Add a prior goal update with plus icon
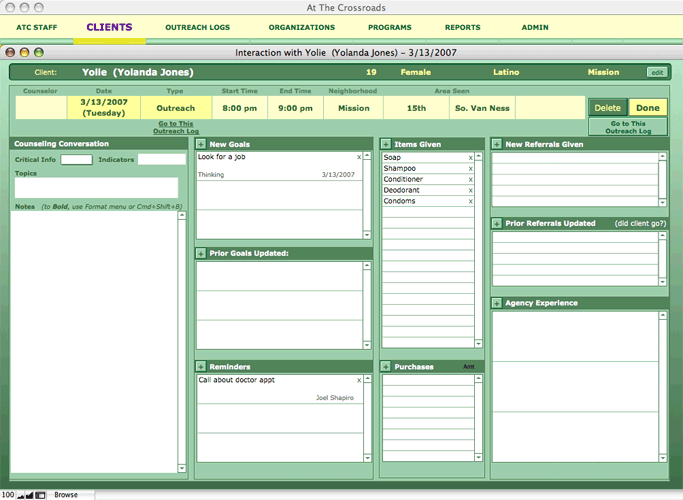 [201, 253]
